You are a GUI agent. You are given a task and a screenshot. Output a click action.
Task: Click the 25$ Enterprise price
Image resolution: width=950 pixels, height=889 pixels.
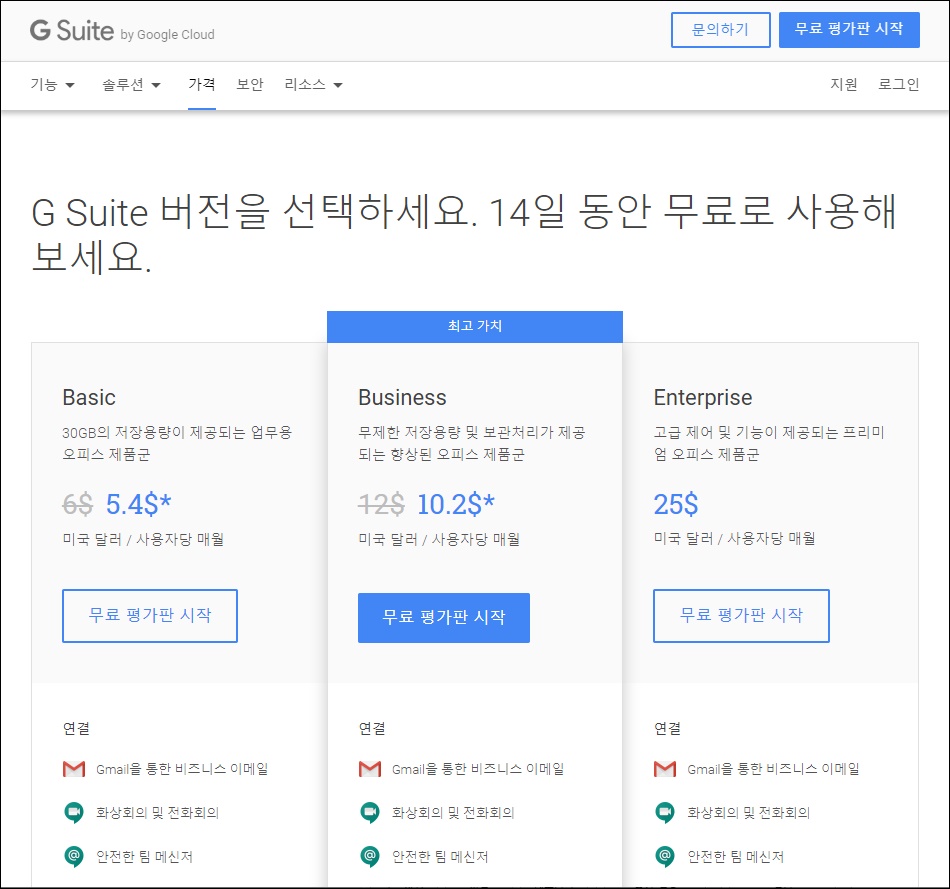(676, 504)
